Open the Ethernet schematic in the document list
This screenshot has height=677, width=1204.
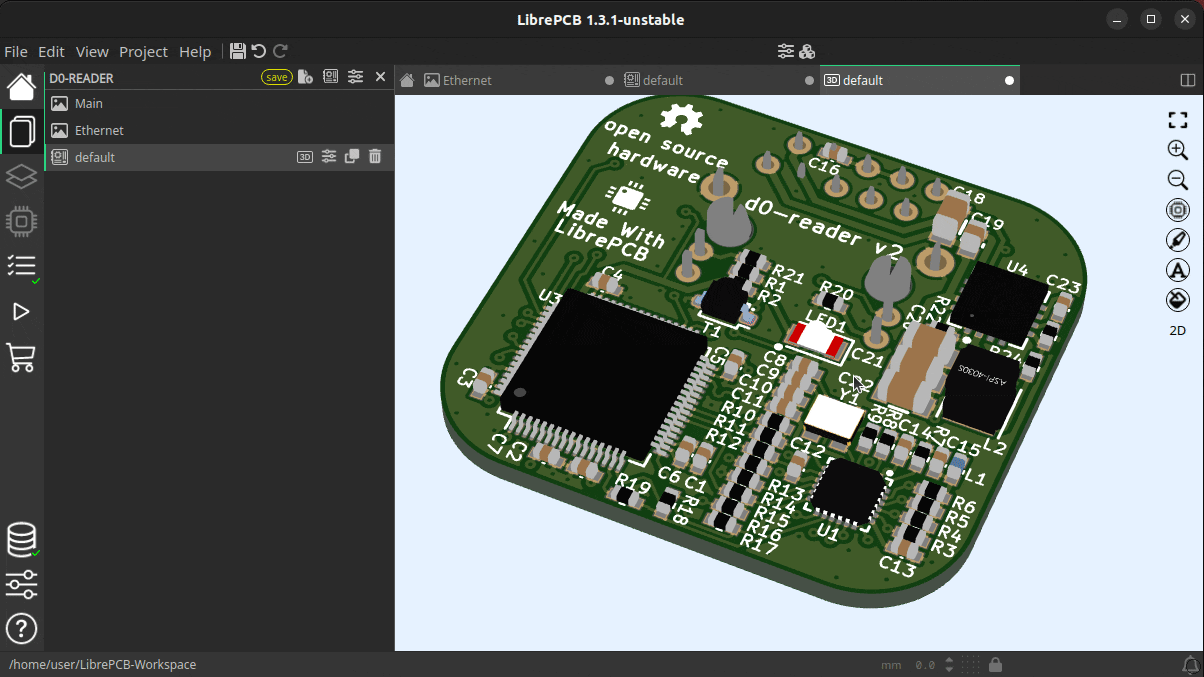pyautogui.click(x=219, y=130)
